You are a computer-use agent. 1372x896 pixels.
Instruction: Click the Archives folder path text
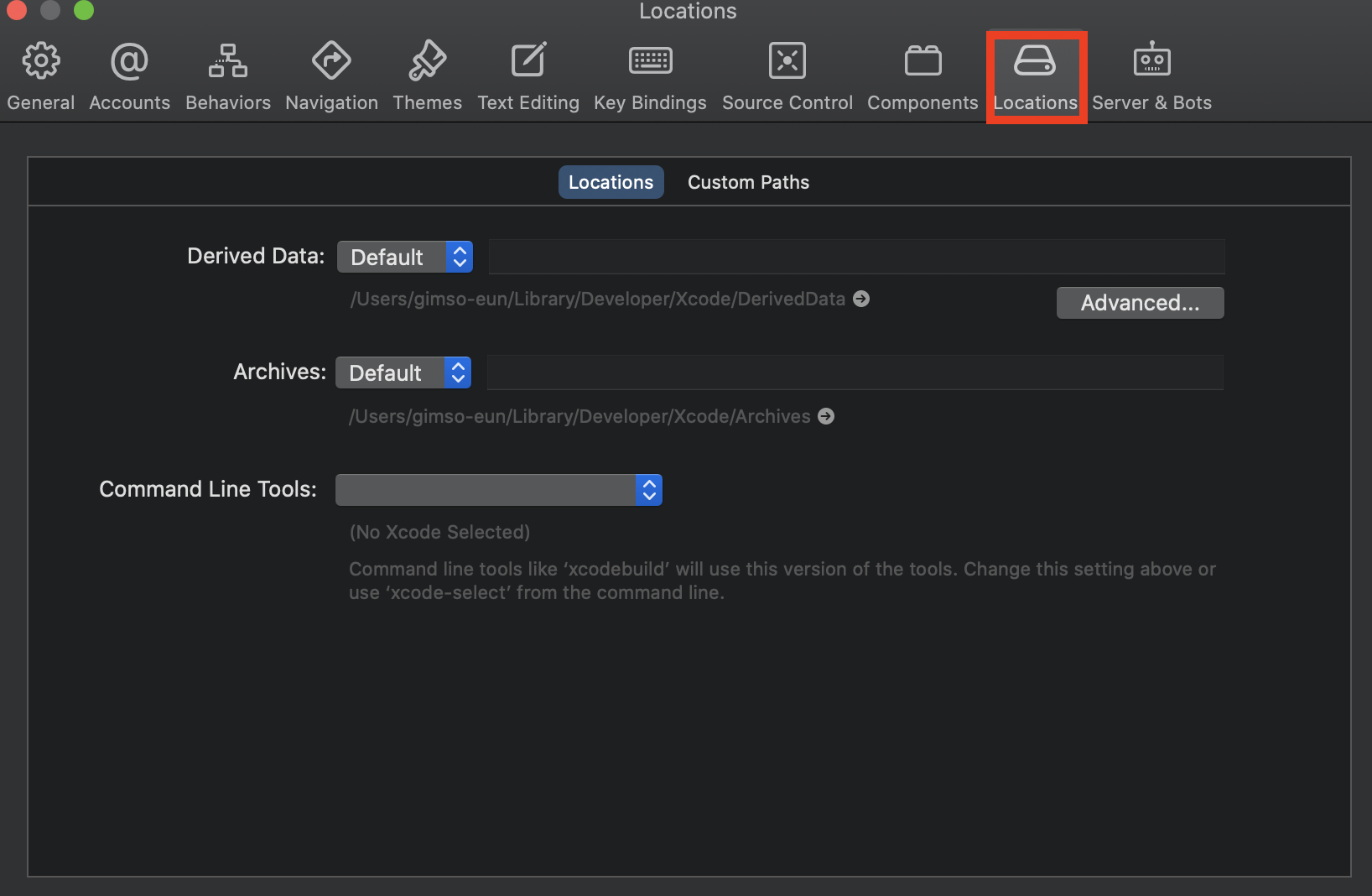(579, 416)
